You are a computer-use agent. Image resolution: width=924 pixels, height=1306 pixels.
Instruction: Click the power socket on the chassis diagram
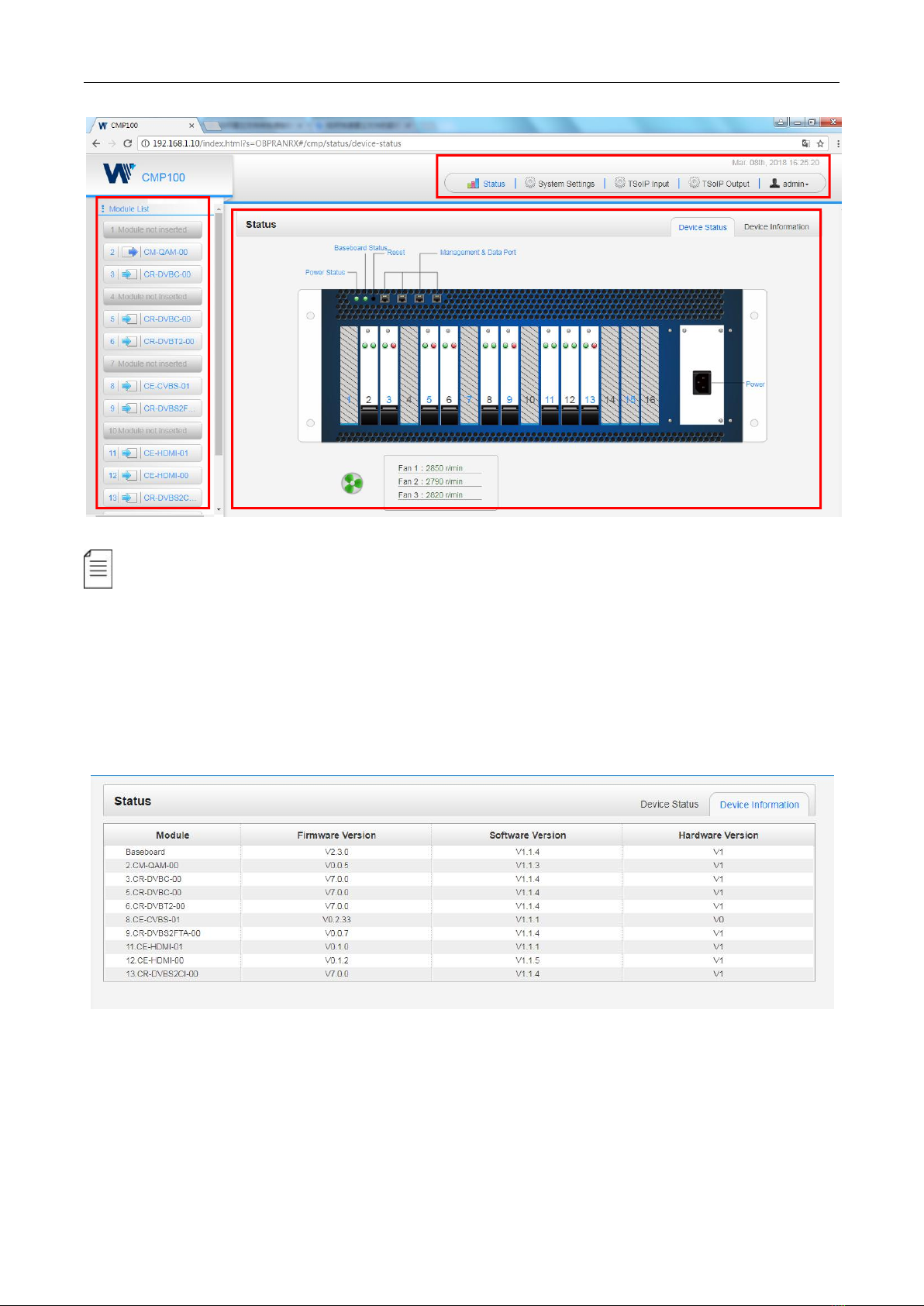[702, 383]
